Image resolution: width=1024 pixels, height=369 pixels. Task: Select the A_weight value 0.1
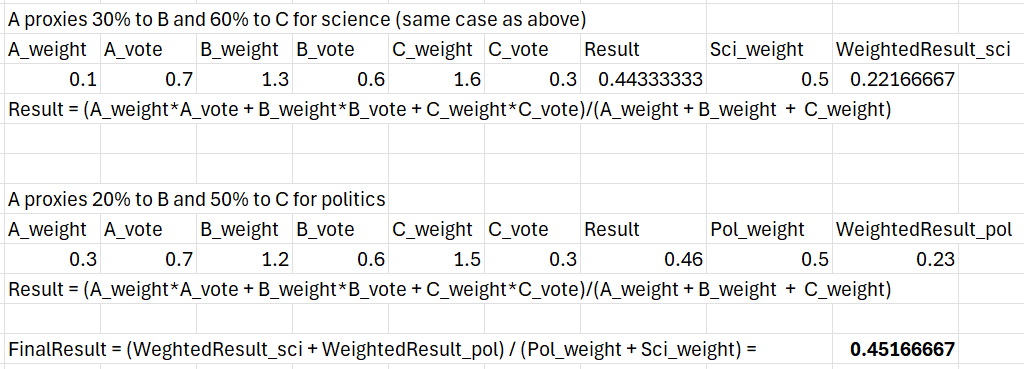52,80
